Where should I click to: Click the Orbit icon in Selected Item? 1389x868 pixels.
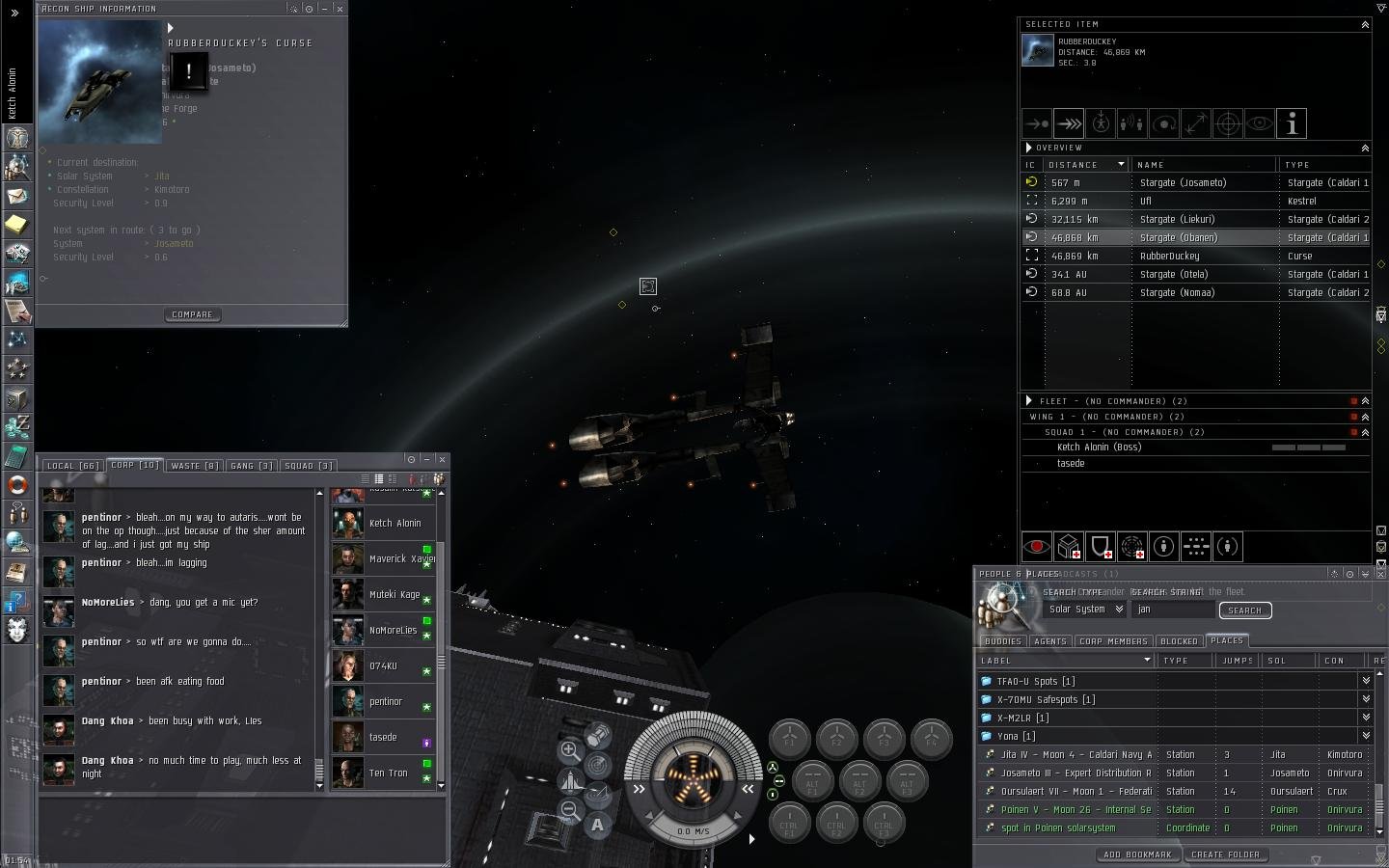point(1164,123)
